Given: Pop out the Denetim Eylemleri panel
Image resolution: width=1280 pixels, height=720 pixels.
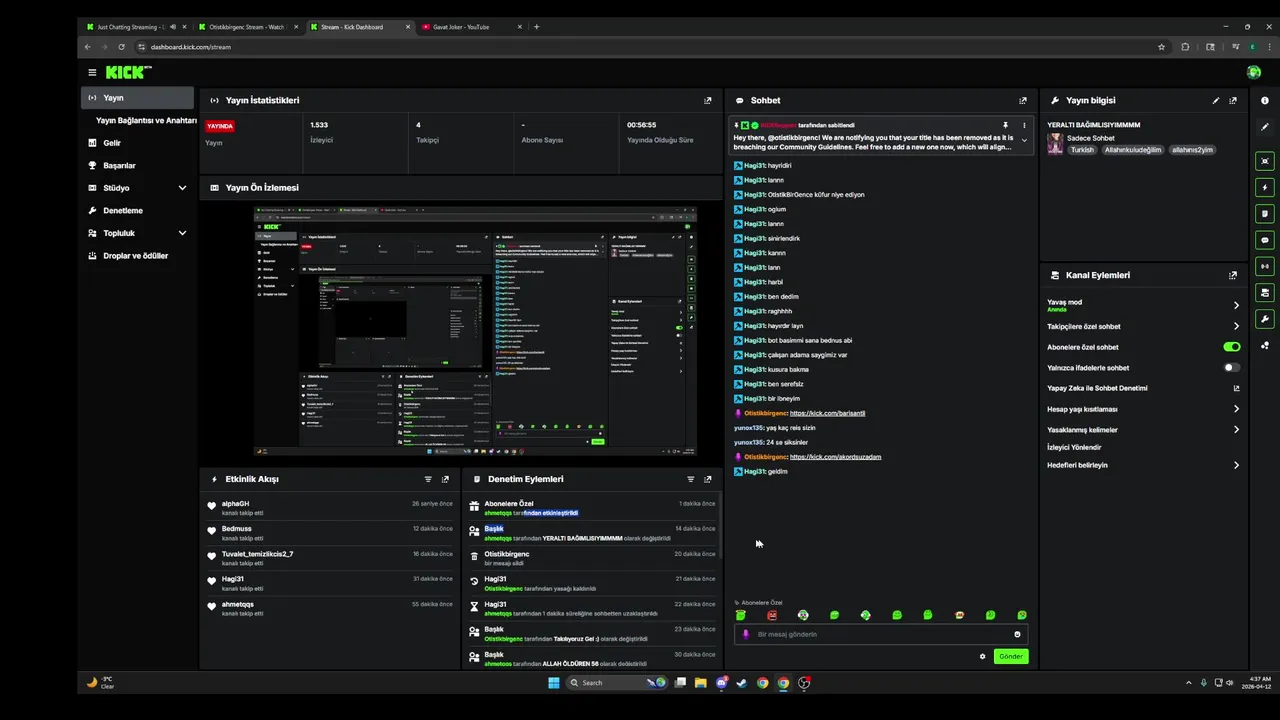Looking at the screenshot, I should pos(708,479).
